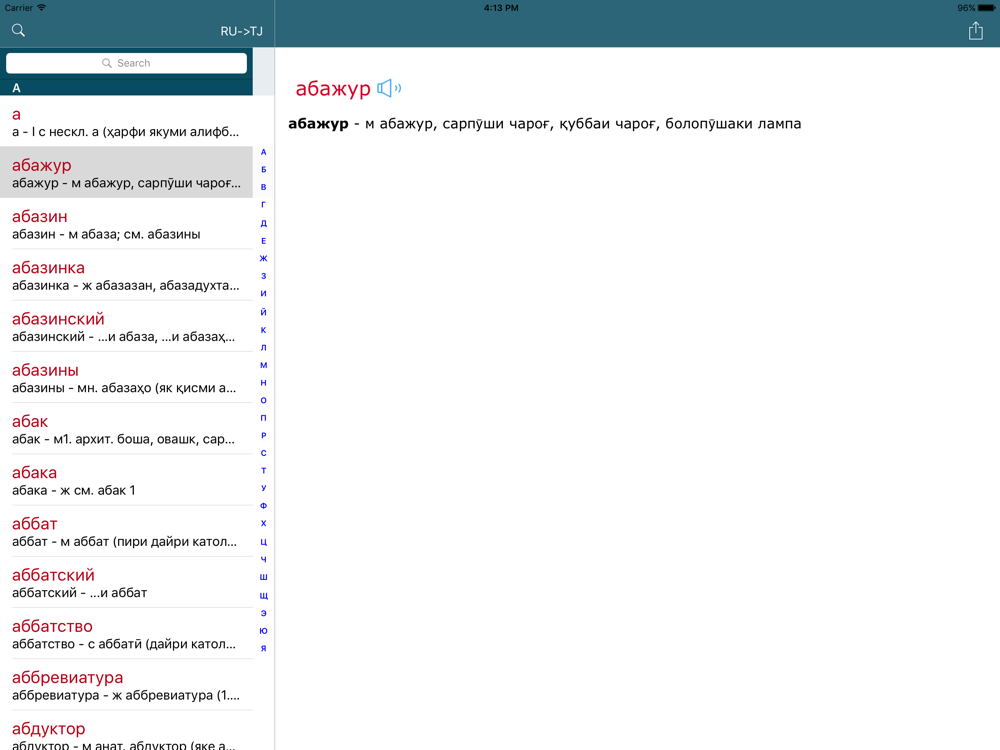This screenshot has height=750, width=1000.
Task: Jump to letter Ц in index
Action: pos(263,541)
